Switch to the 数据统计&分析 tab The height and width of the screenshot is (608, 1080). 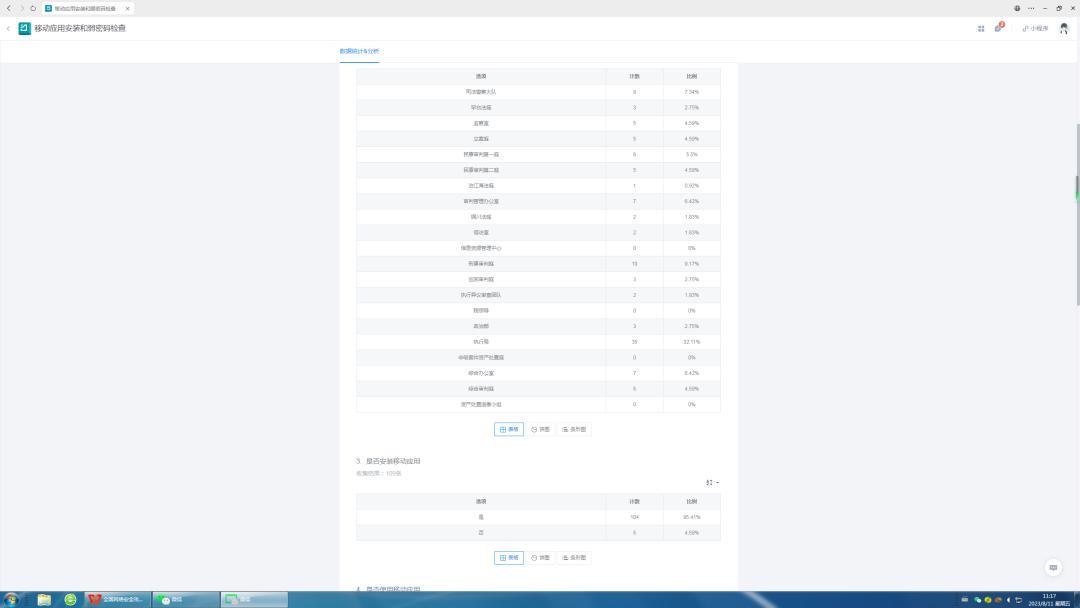[359, 51]
